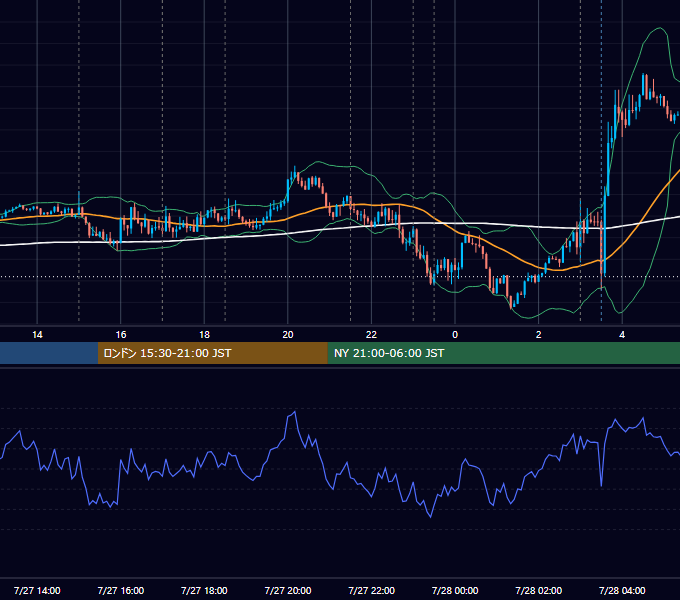The image size is (680, 600).
Task: Click the 7/27 16:00 date label
Action: click(x=121, y=590)
